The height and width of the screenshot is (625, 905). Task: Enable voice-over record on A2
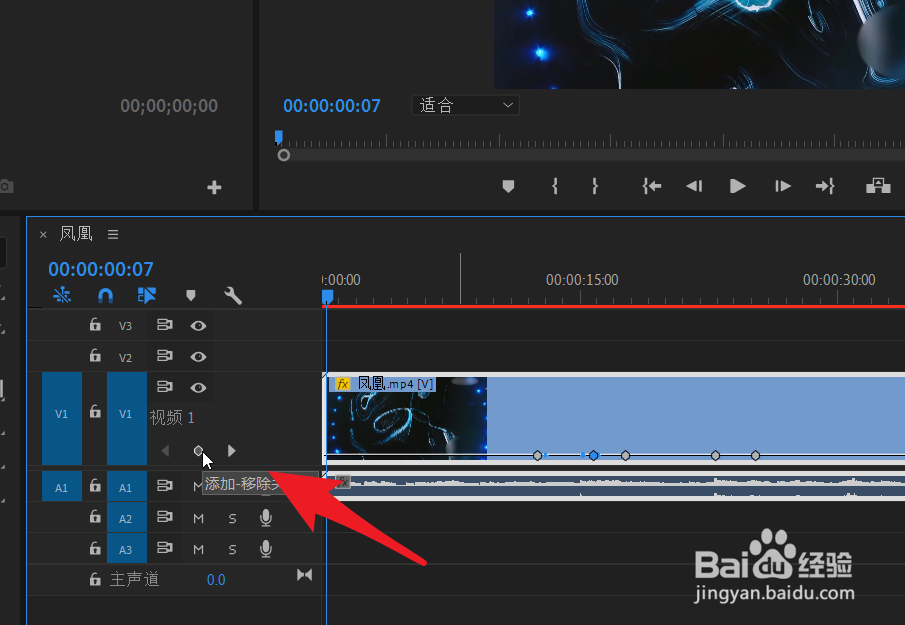(265, 518)
